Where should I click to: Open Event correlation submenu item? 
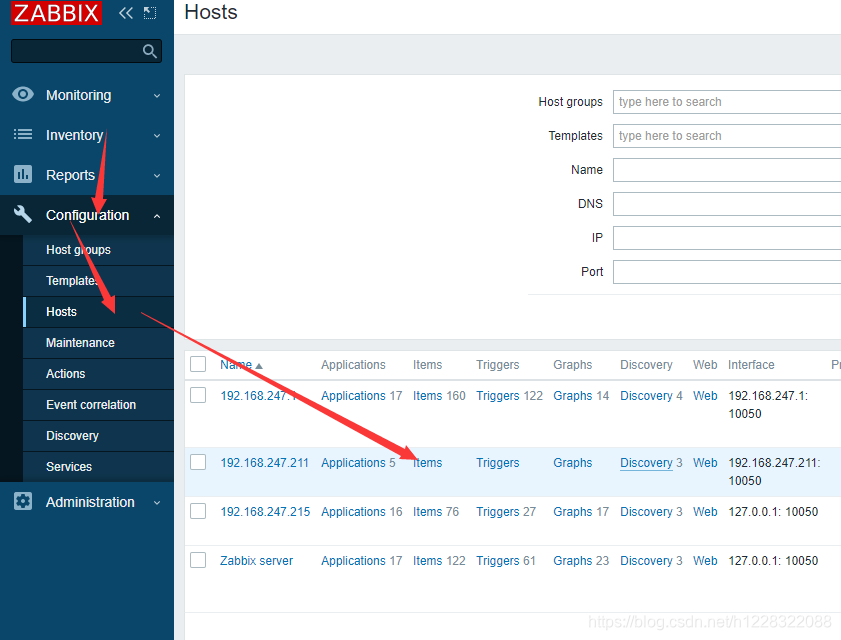point(98,405)
